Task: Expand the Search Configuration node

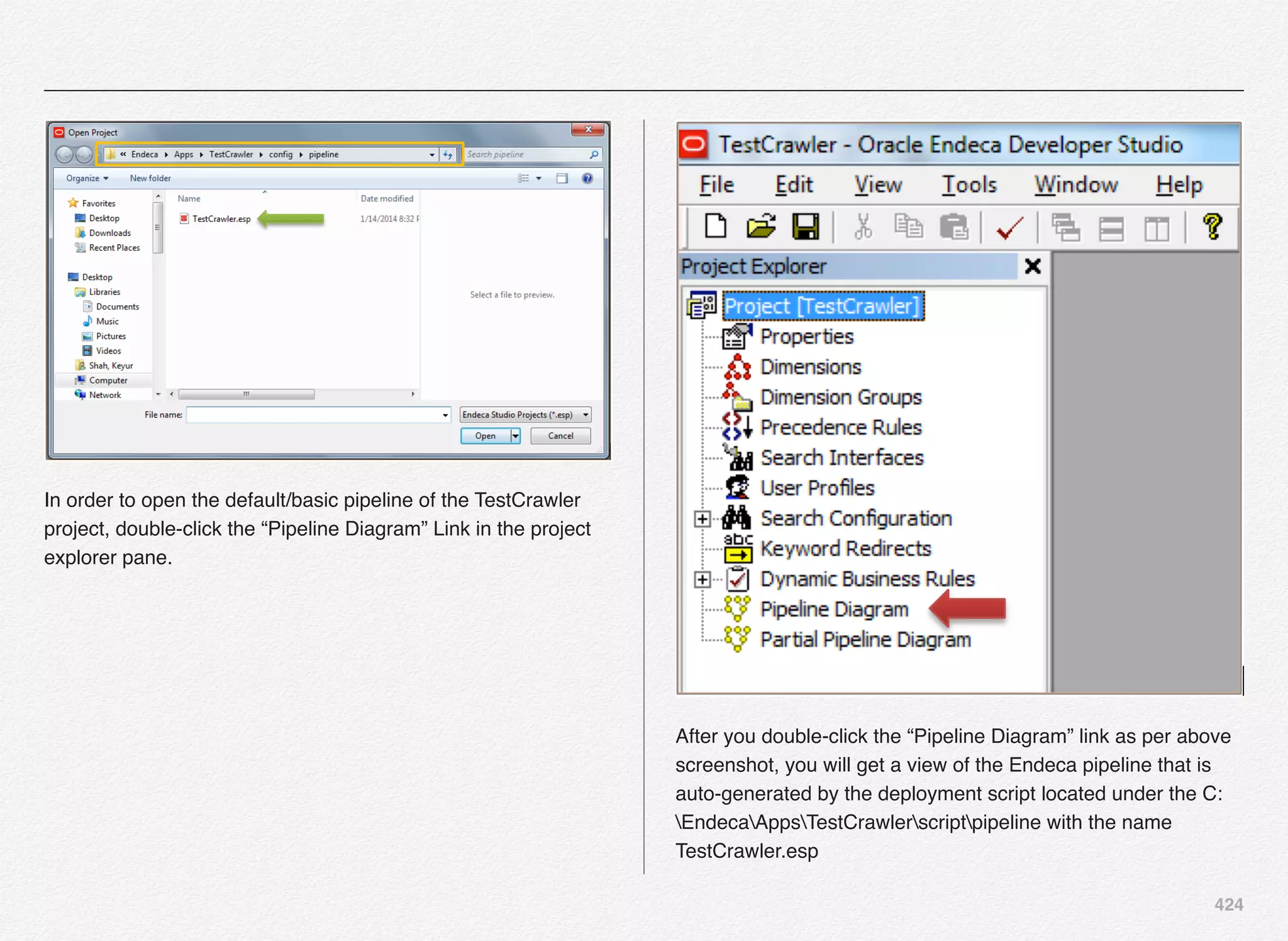Action: coord(702,519)
